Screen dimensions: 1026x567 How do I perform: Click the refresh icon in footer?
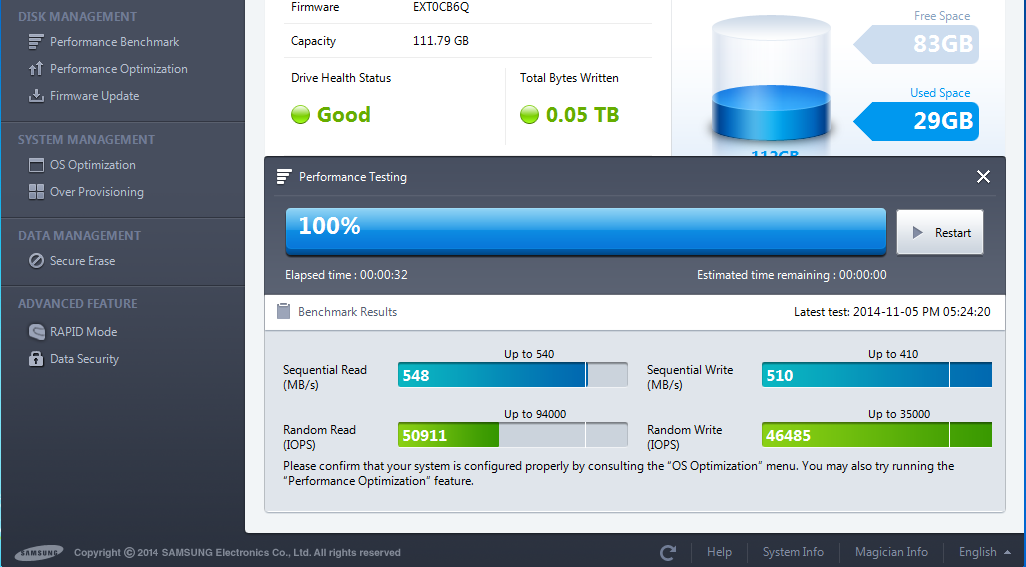click(668, 553)
